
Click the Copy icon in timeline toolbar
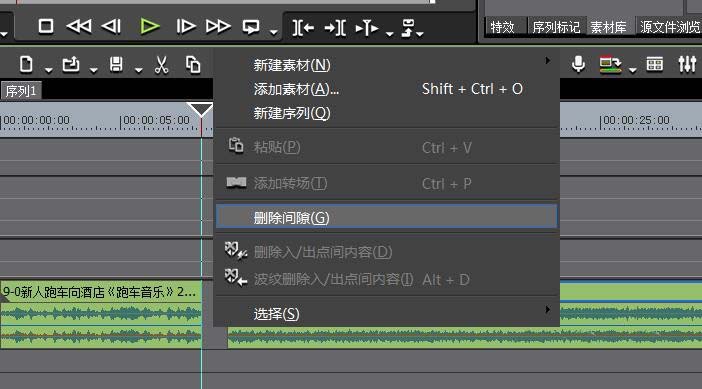pos(193,65)
